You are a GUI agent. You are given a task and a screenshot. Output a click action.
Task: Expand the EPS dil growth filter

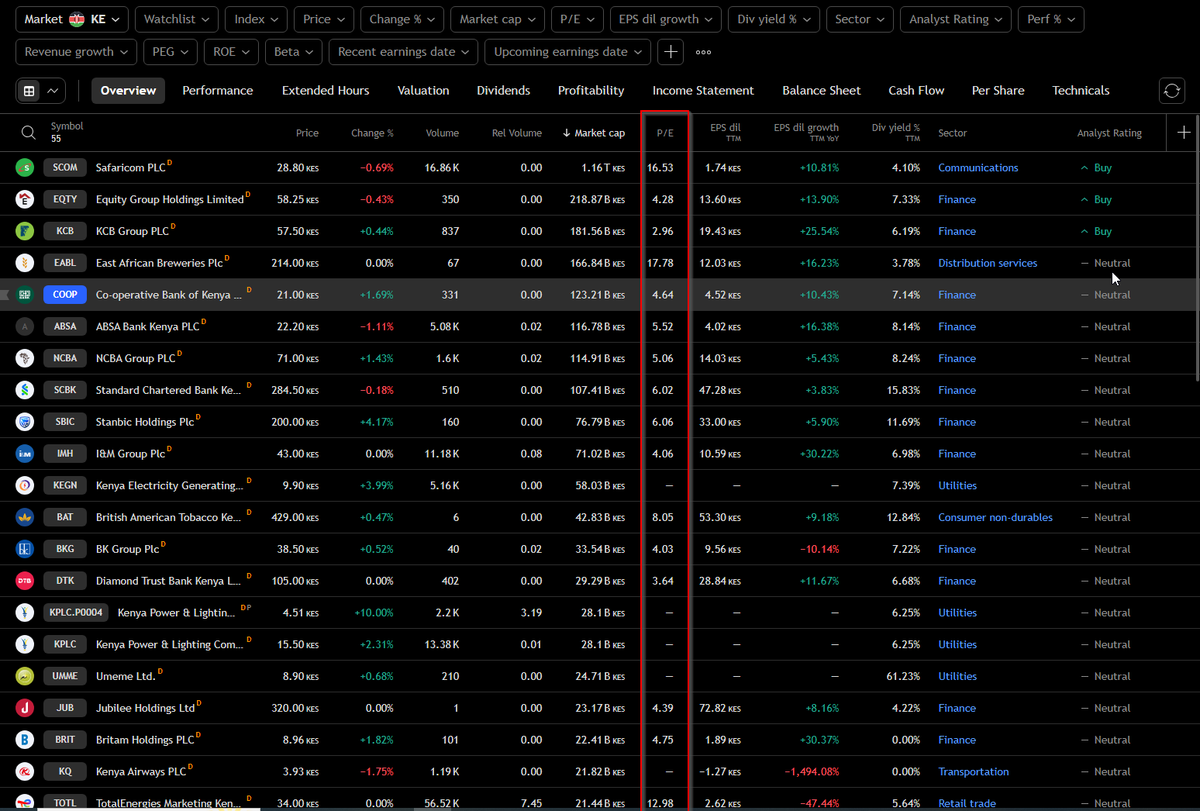665,20
